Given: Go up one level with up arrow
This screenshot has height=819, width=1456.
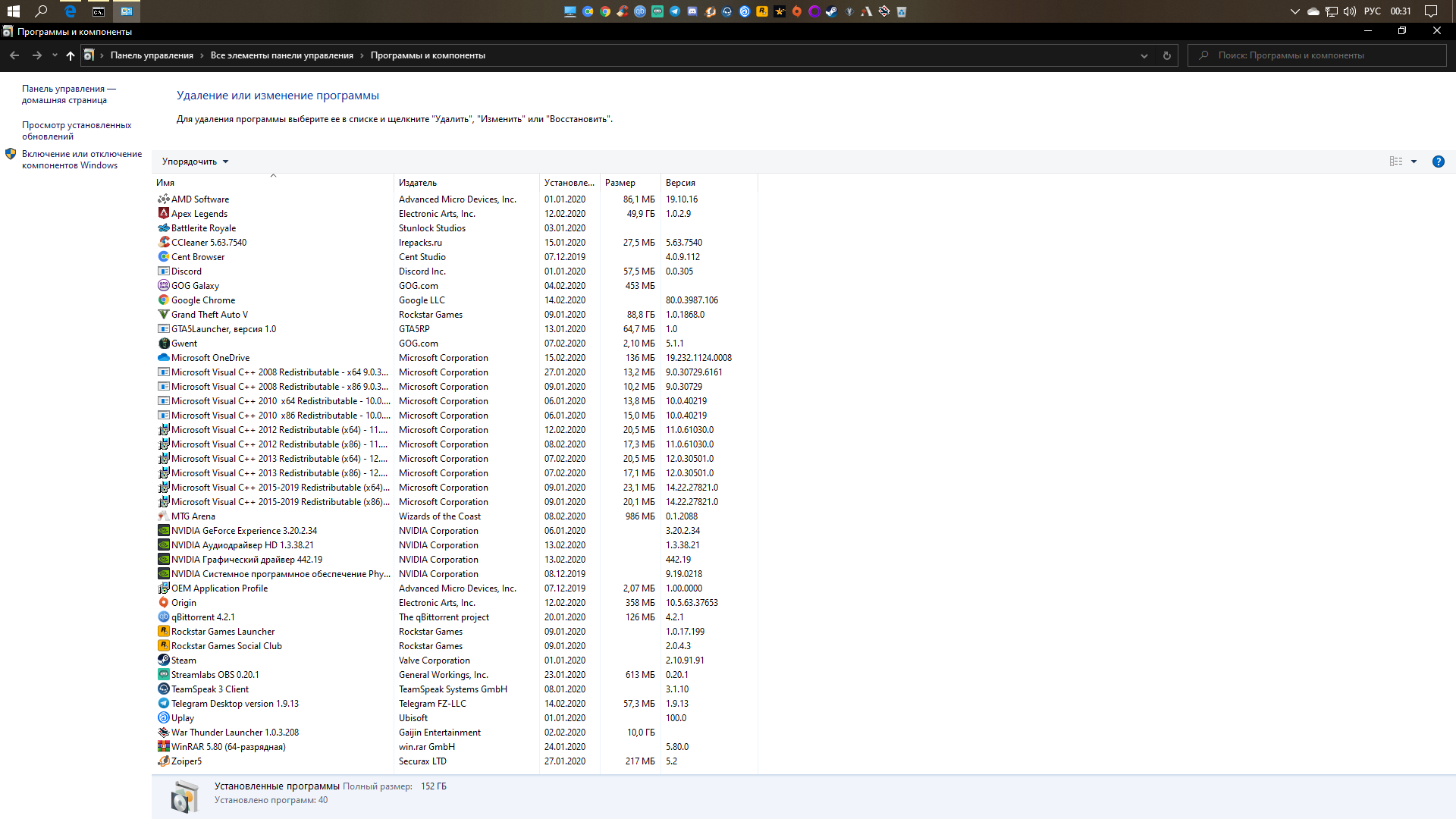Looking at the screenshot, I should tap(71, 55).
